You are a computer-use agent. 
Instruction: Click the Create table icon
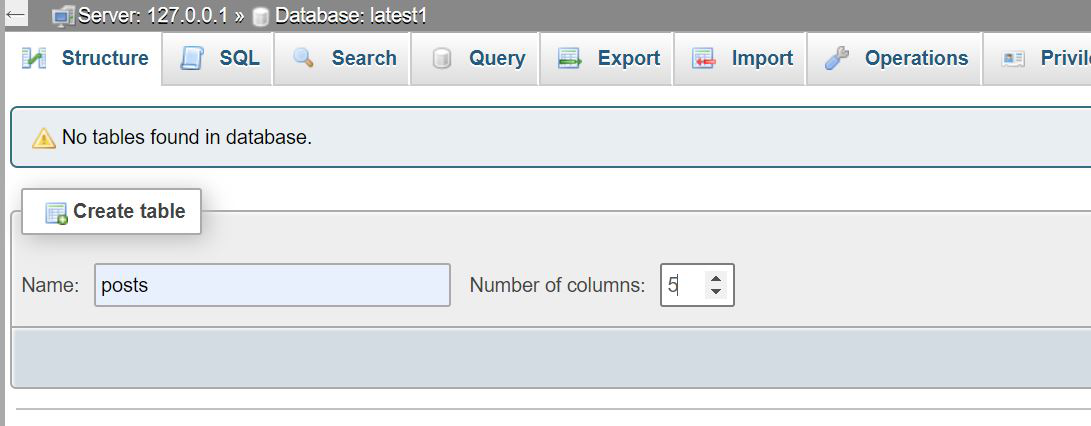click(x=56, y=213)
